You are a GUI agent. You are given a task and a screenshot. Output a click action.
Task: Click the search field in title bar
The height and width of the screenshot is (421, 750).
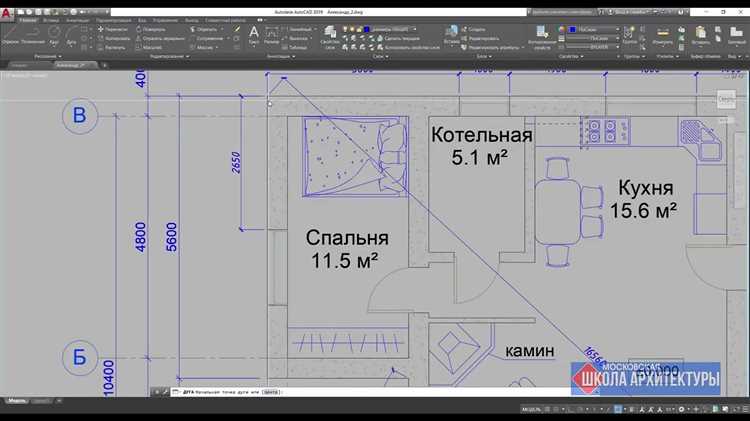coord(562,11)
